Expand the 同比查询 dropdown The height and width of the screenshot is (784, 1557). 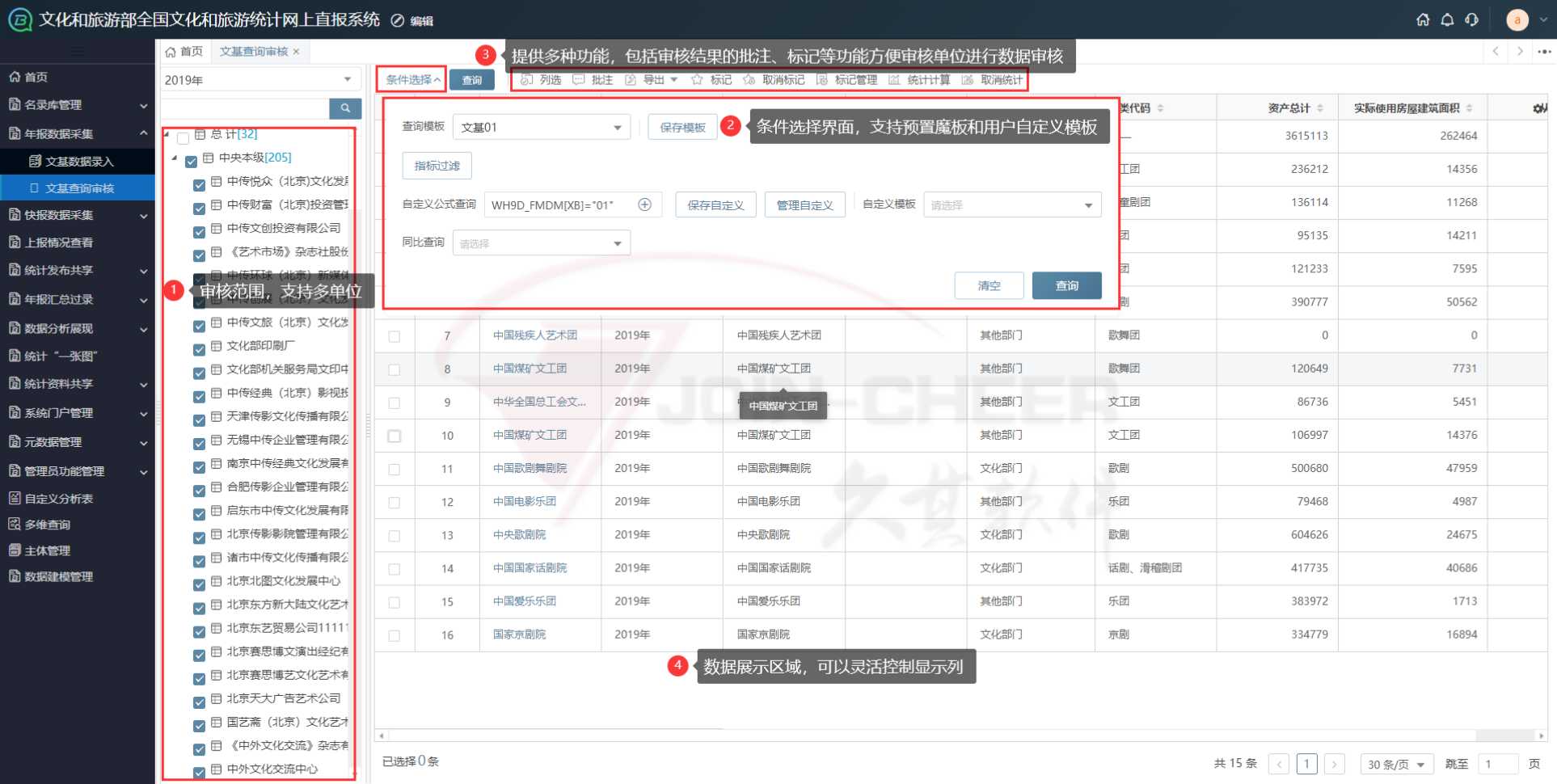(541, 243)
